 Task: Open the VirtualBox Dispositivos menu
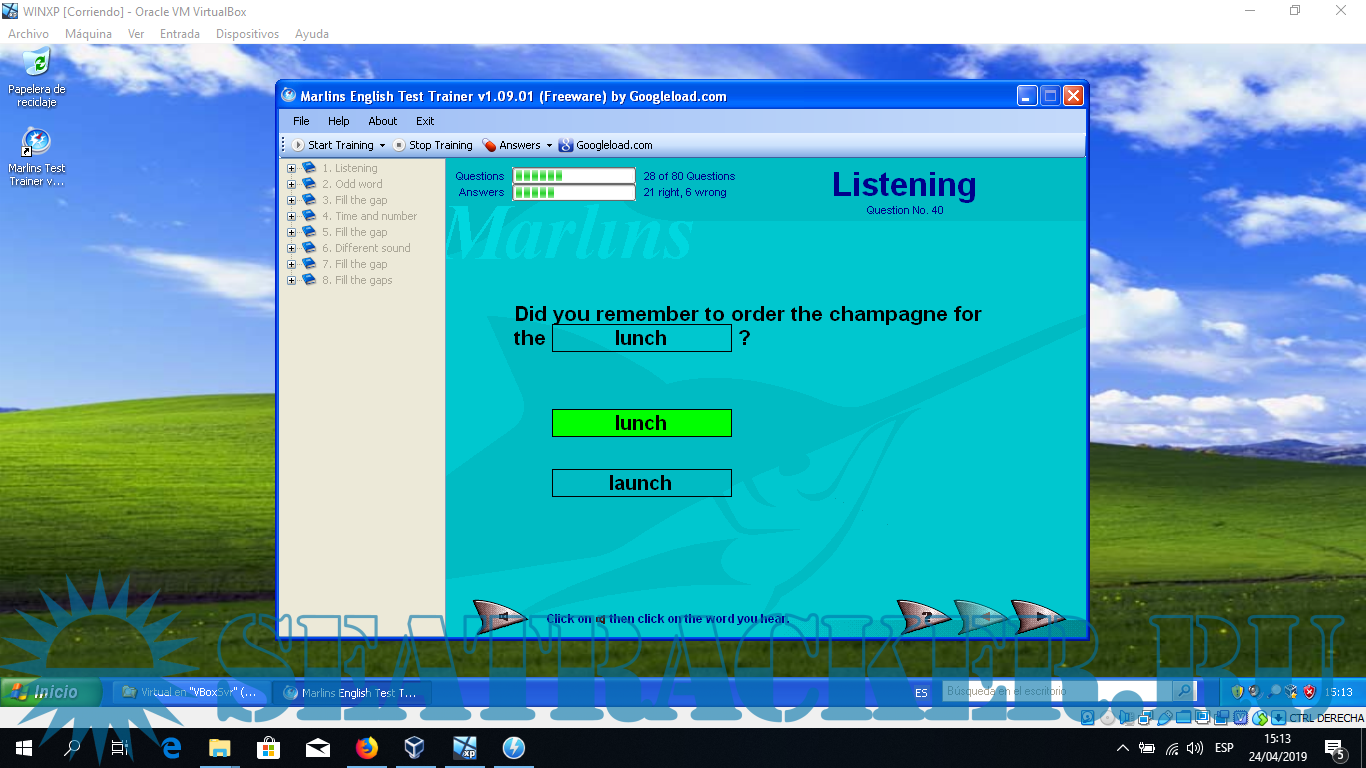tap(247, 34)
